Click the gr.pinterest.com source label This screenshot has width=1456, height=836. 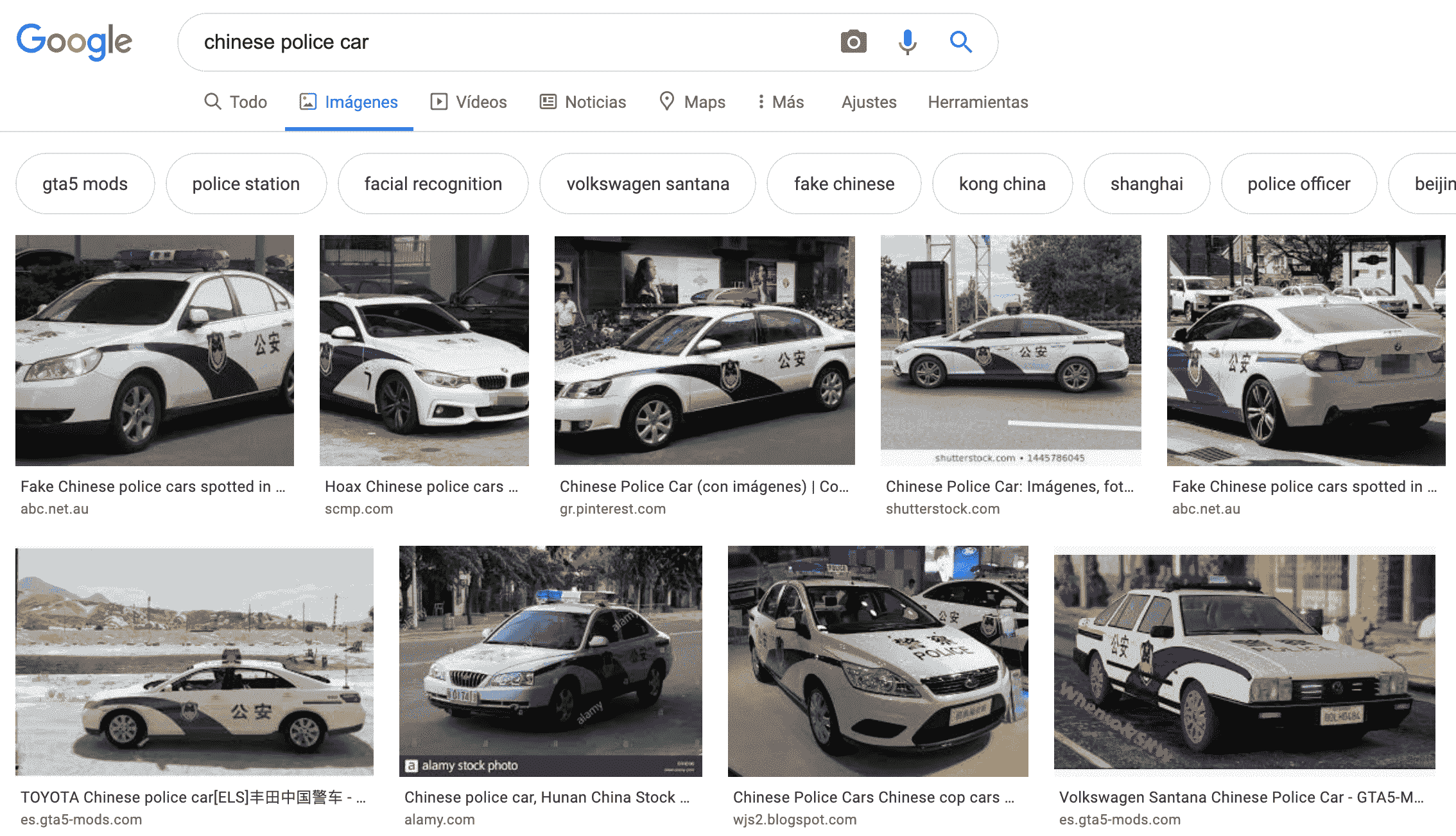point(613,509)
